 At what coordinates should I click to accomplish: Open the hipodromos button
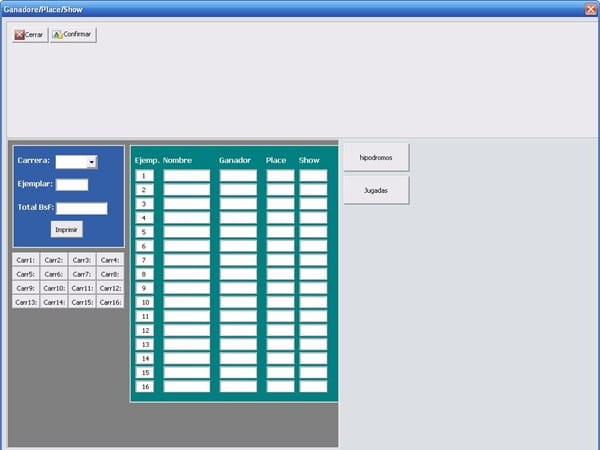376,157
